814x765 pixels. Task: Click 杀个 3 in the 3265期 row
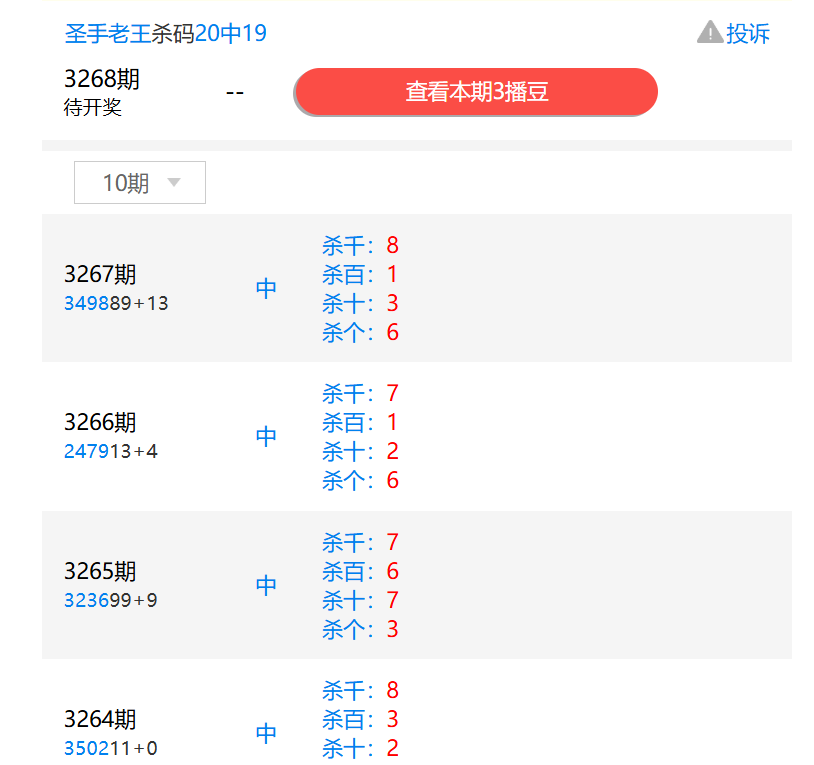(360, 629)
